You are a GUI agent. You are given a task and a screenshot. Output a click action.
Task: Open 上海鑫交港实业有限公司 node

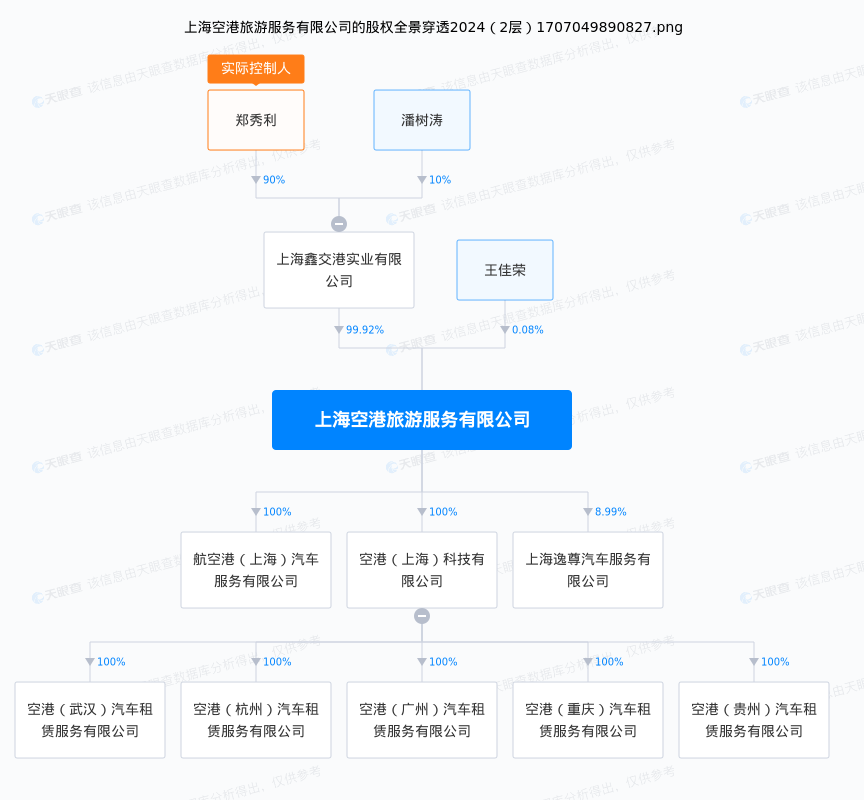pyautogui.click(x=339, y=270)
